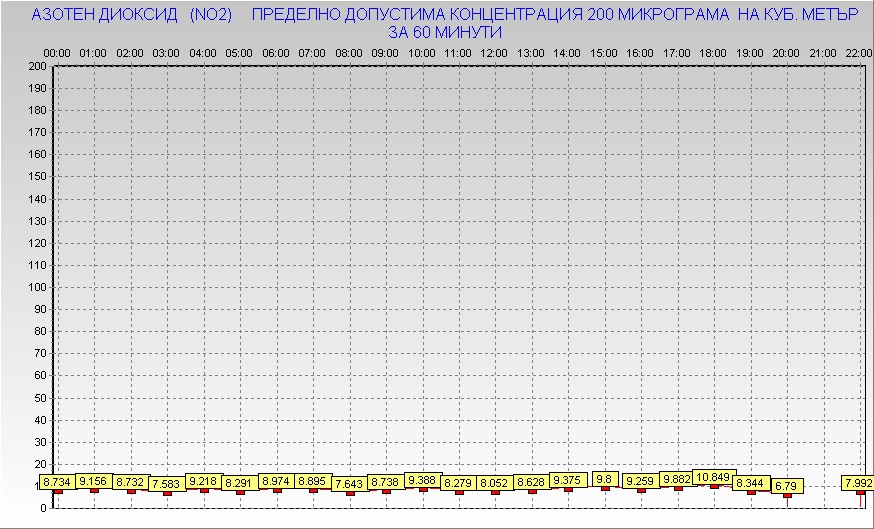874x529 pixels.
Task: Click the 8.344 data label
Action: pyautogui.click(x=750, y=483)
